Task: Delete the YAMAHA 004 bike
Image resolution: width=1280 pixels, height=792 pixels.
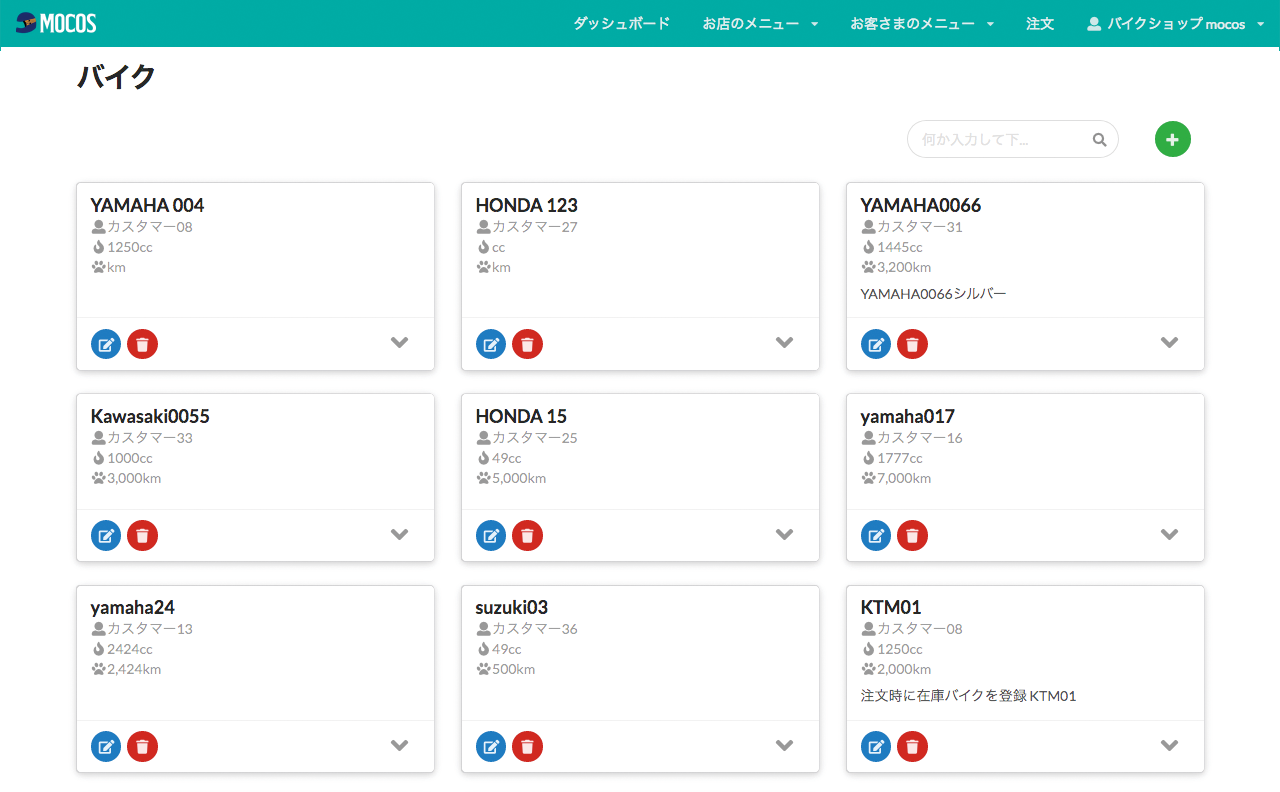Action: coord(142,344)
